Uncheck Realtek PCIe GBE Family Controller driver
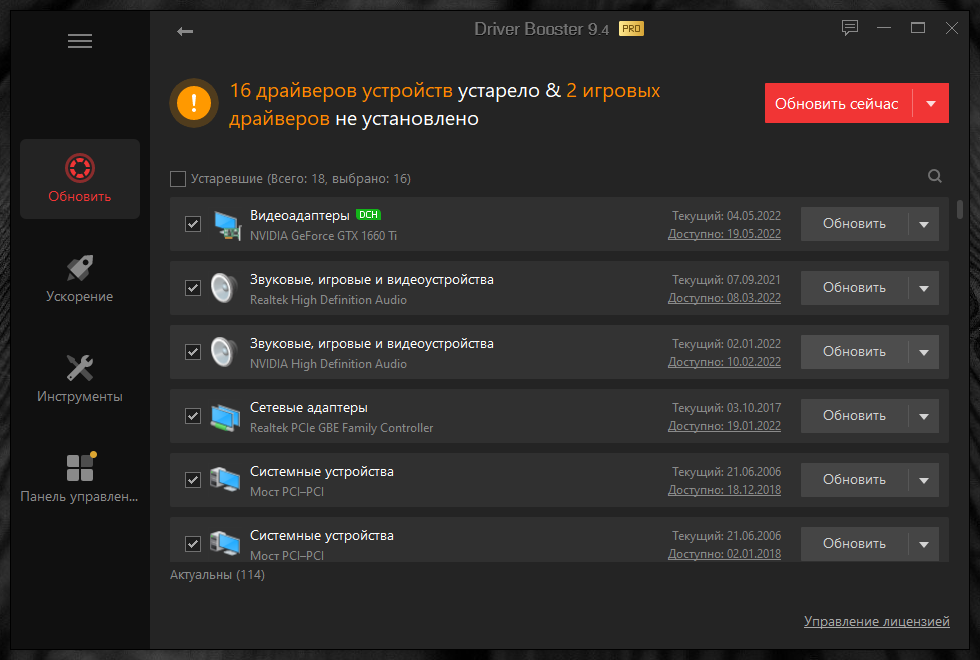Viewport: 980px width, 660px height. click(193, 416)
